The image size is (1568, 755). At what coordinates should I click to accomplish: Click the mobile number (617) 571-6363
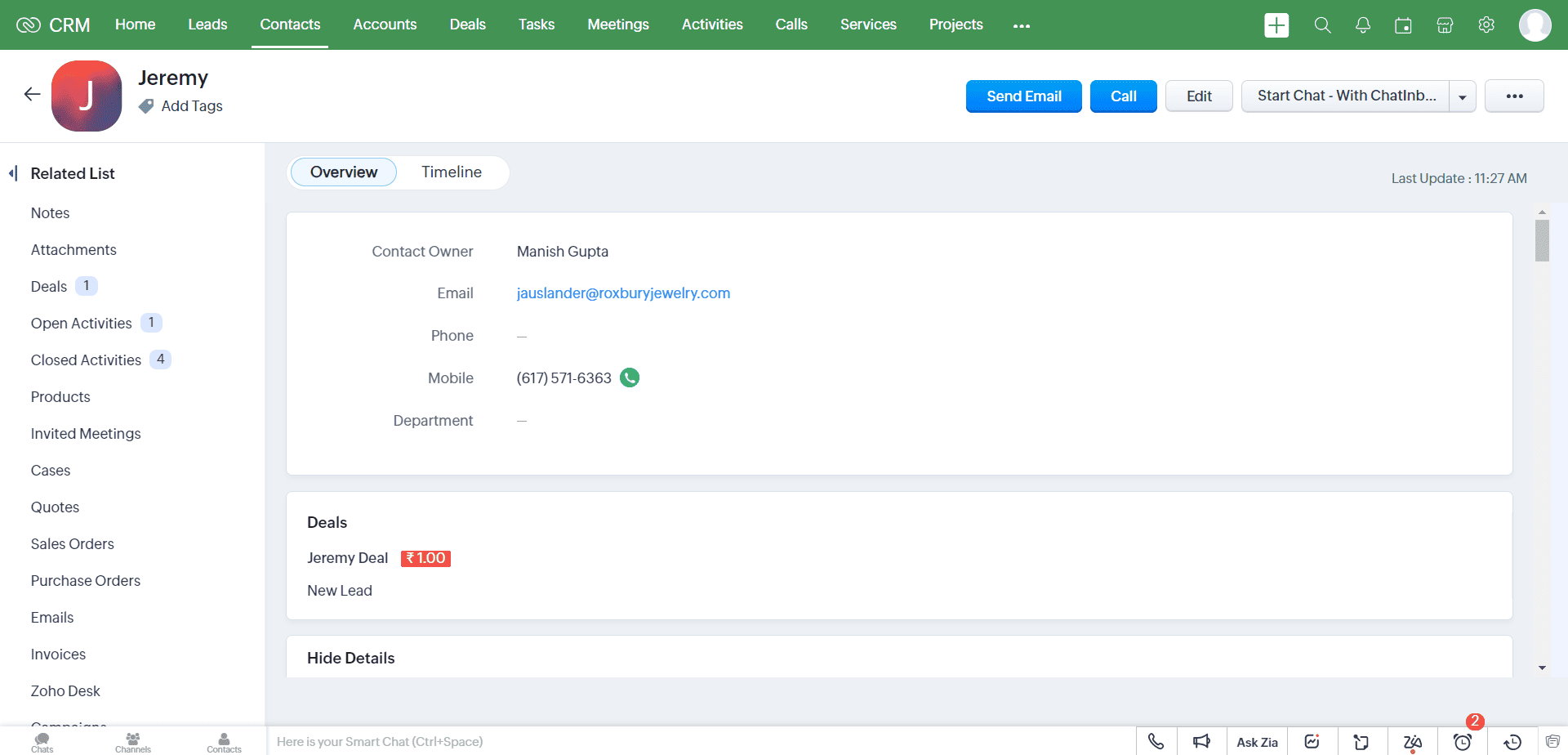(563, 378)
